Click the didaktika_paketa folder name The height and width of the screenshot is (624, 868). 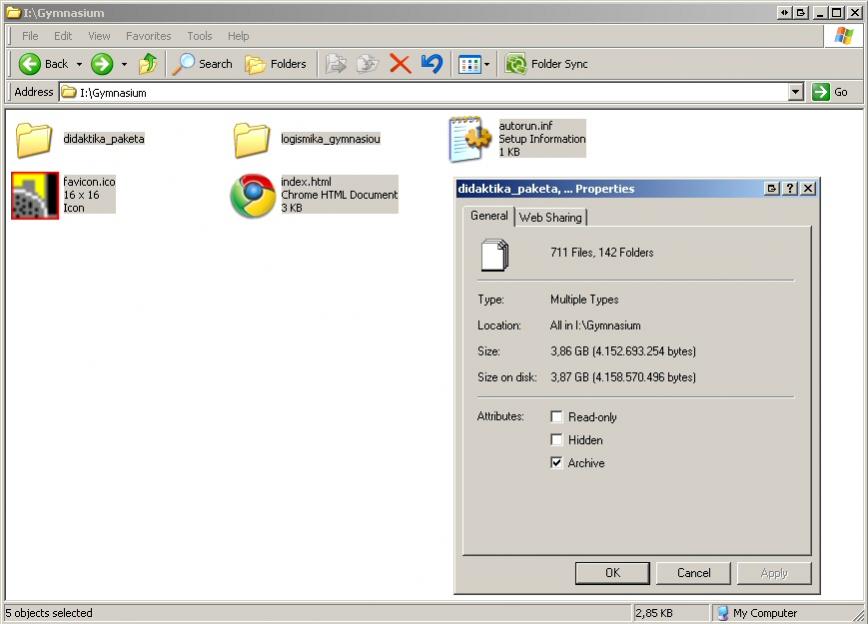104,139
